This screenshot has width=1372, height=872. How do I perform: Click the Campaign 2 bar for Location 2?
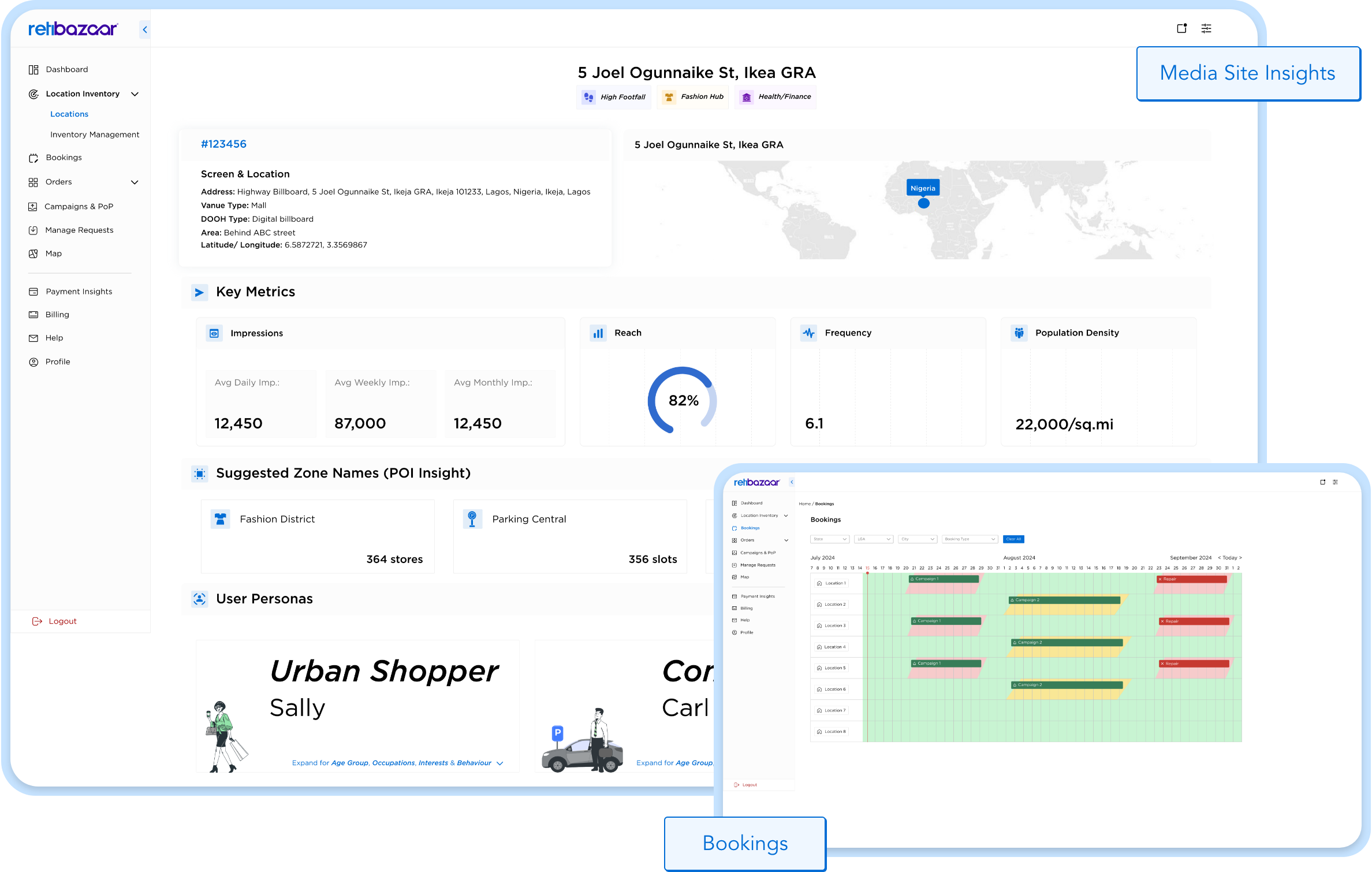(x=1065, y=601)
